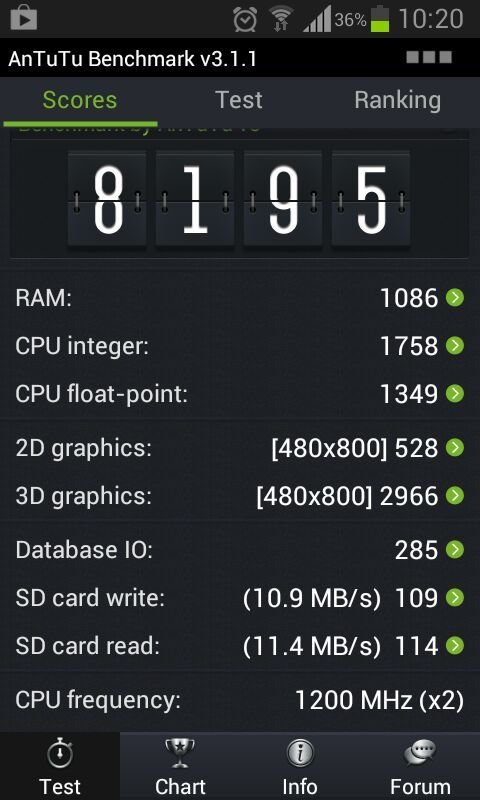Viewport: 480px width, 800px height.
Task: Tap the Test stopwatch icon in bottom bar
Action: [x=60, y=753]
